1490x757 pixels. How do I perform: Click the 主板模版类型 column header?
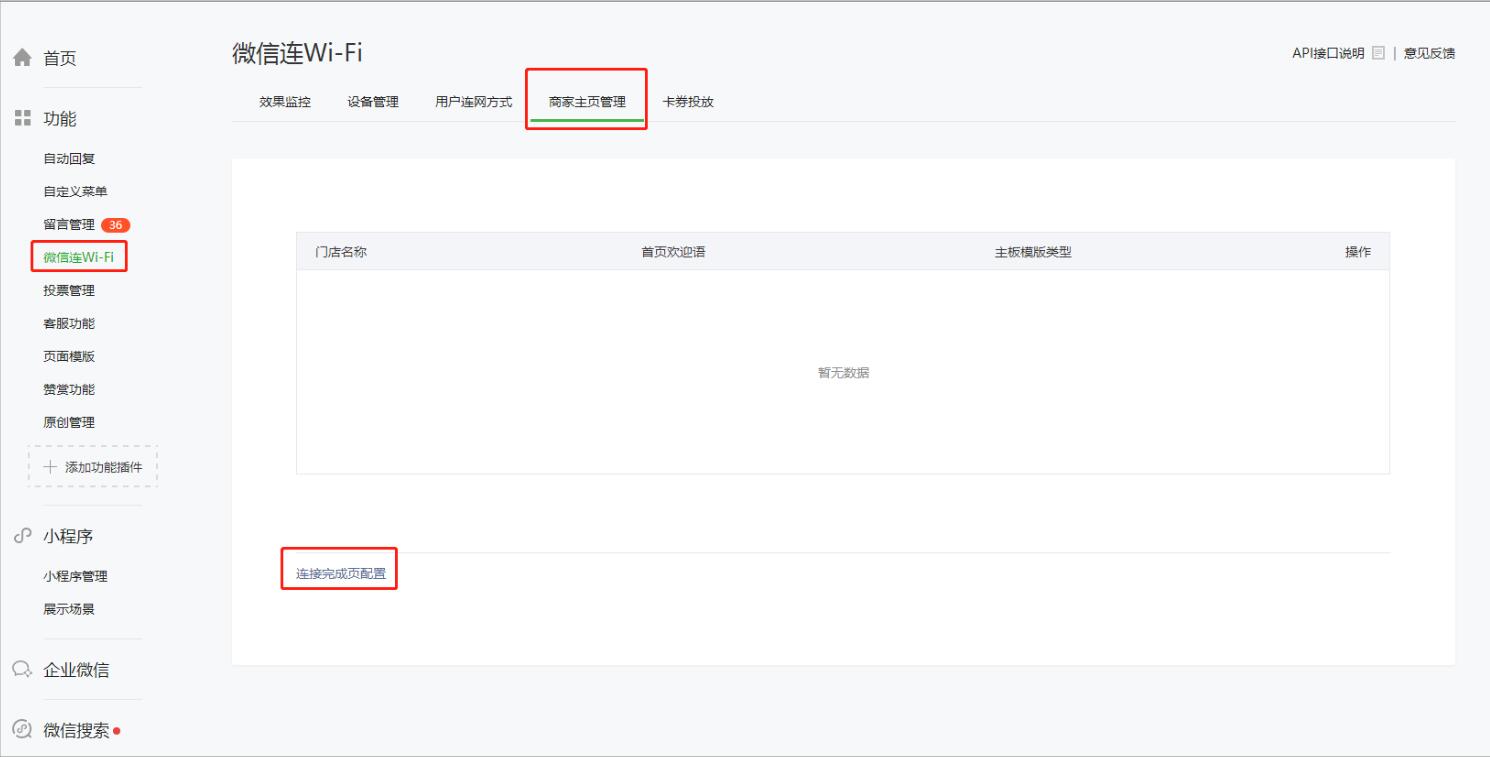coord(1033,252)
